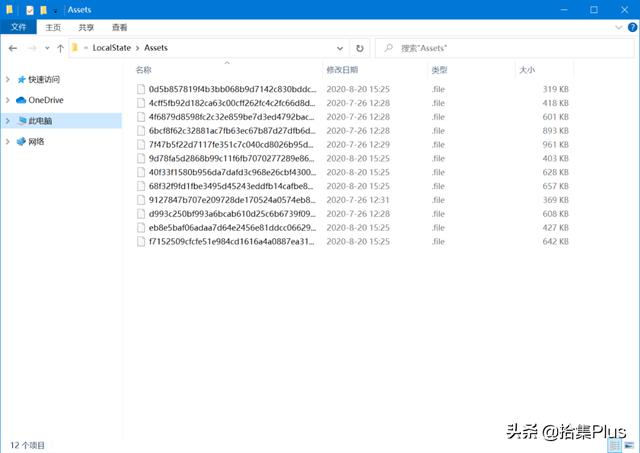Click the Back navigation arrow
This screenshot has height=453, width=640.
13,47
